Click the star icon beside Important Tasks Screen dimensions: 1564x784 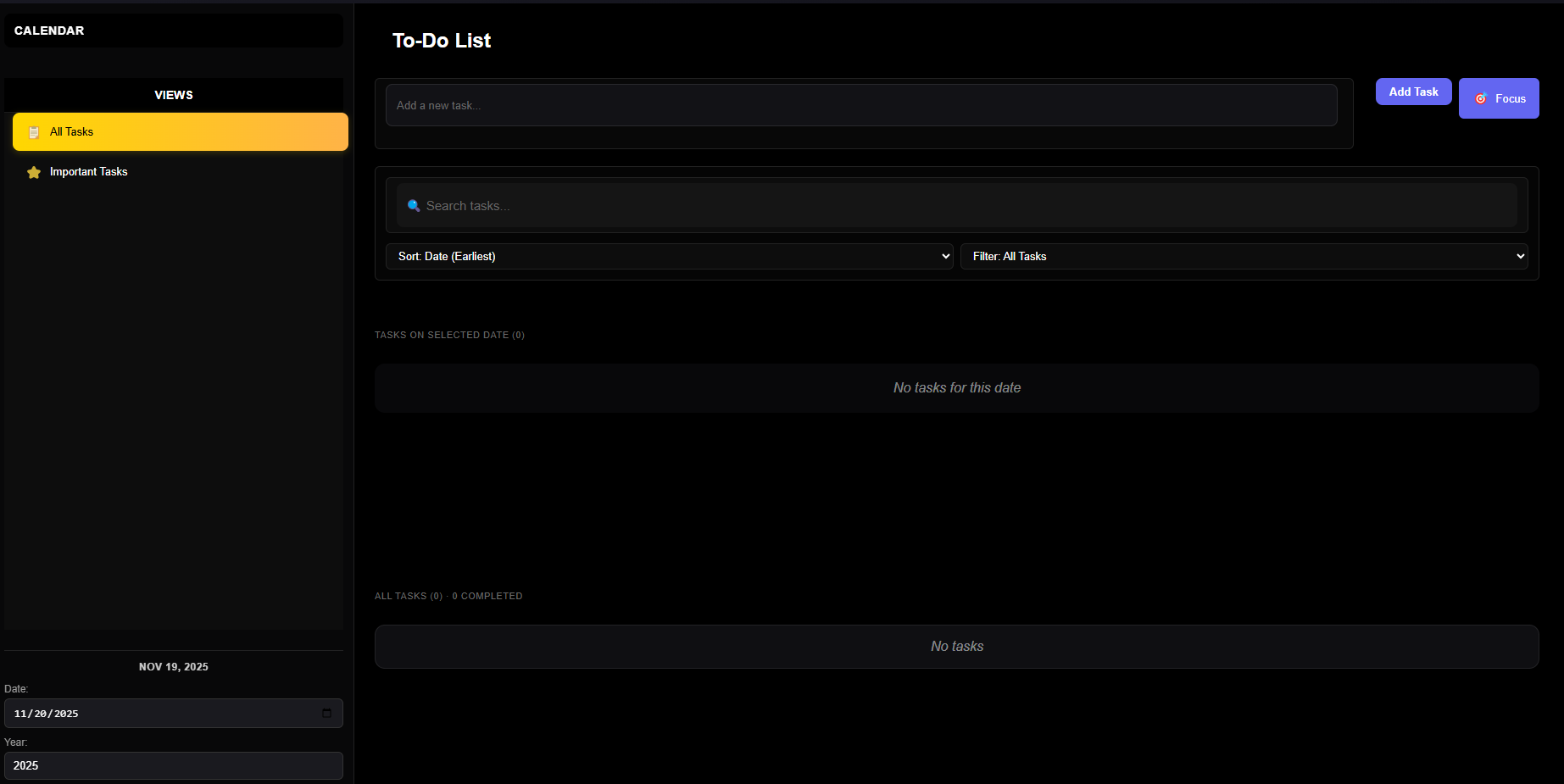point(33,172)
